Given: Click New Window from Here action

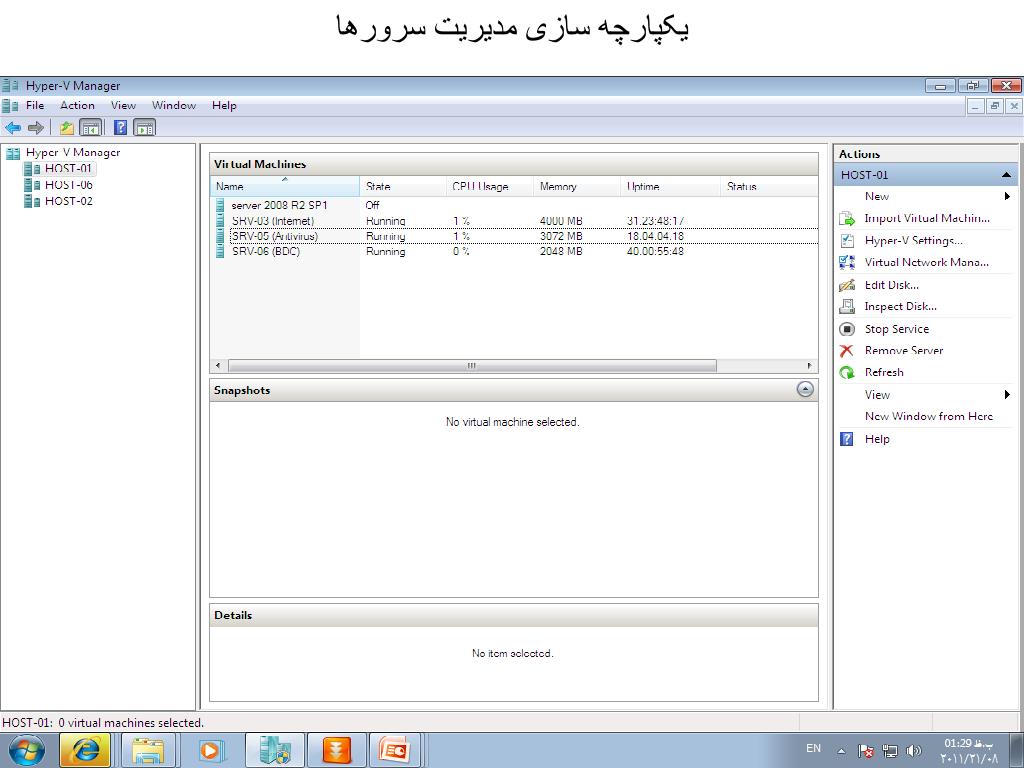Looking at the screenshot, I should 929,417.
